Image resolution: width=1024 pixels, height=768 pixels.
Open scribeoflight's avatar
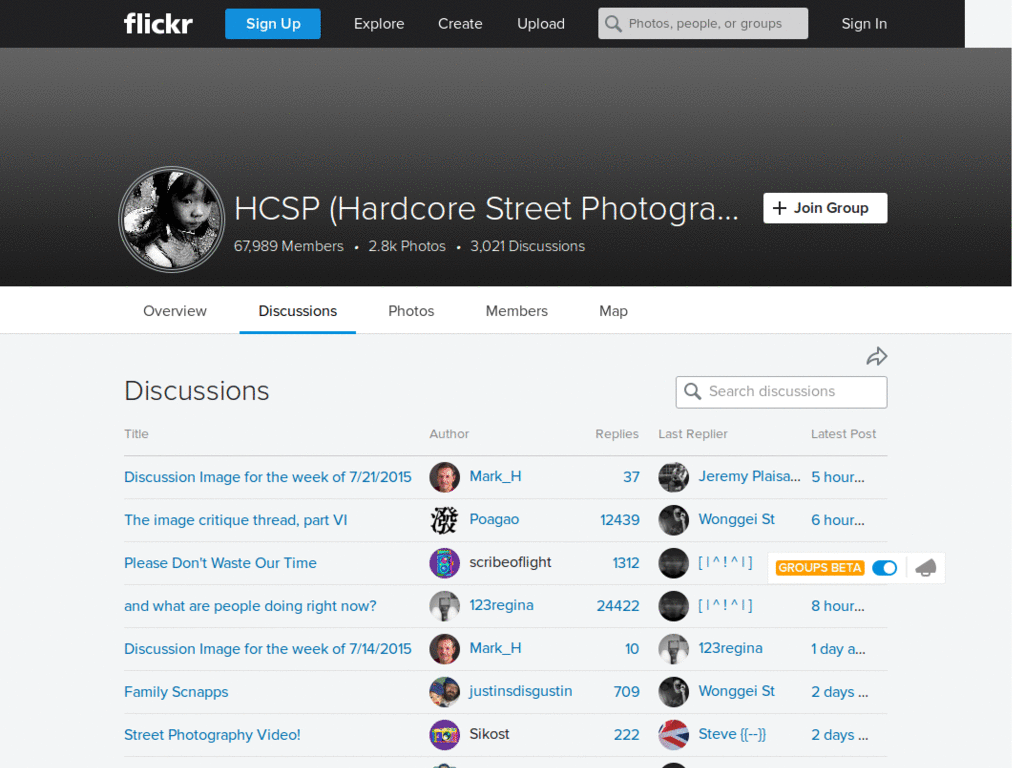[444, 563]
